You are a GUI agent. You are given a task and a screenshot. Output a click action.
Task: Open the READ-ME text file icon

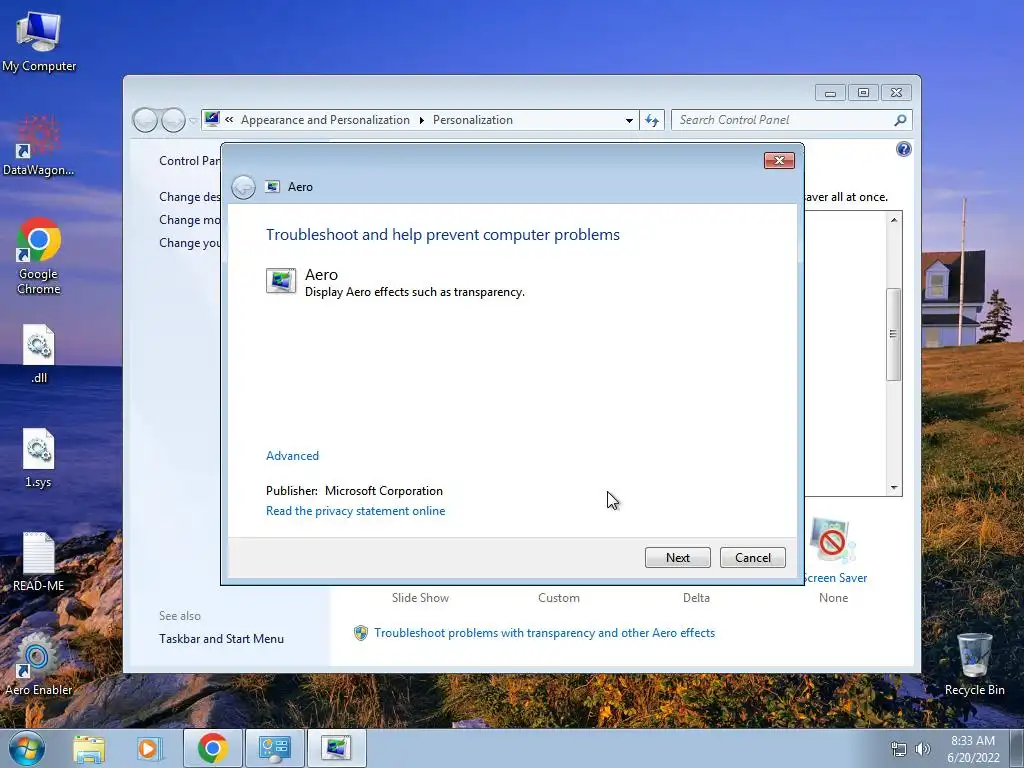tap(39, 562)
